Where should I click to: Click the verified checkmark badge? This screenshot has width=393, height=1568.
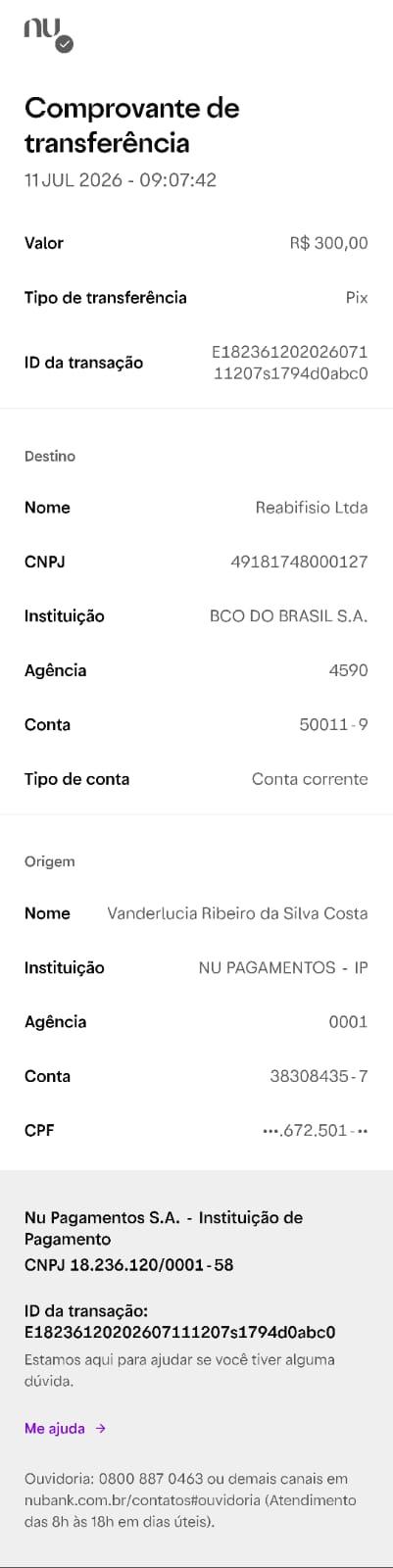[65, 43]
